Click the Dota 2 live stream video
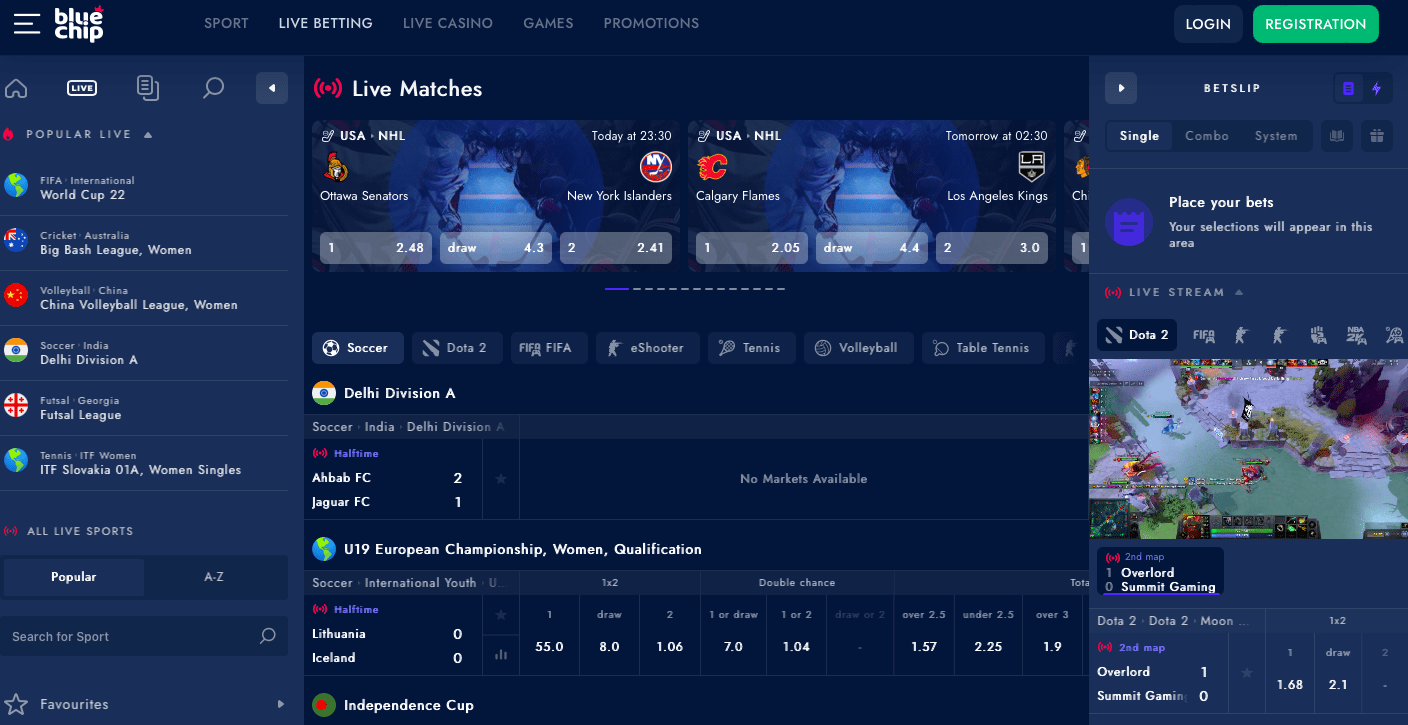 click(x=1248, y=449)
